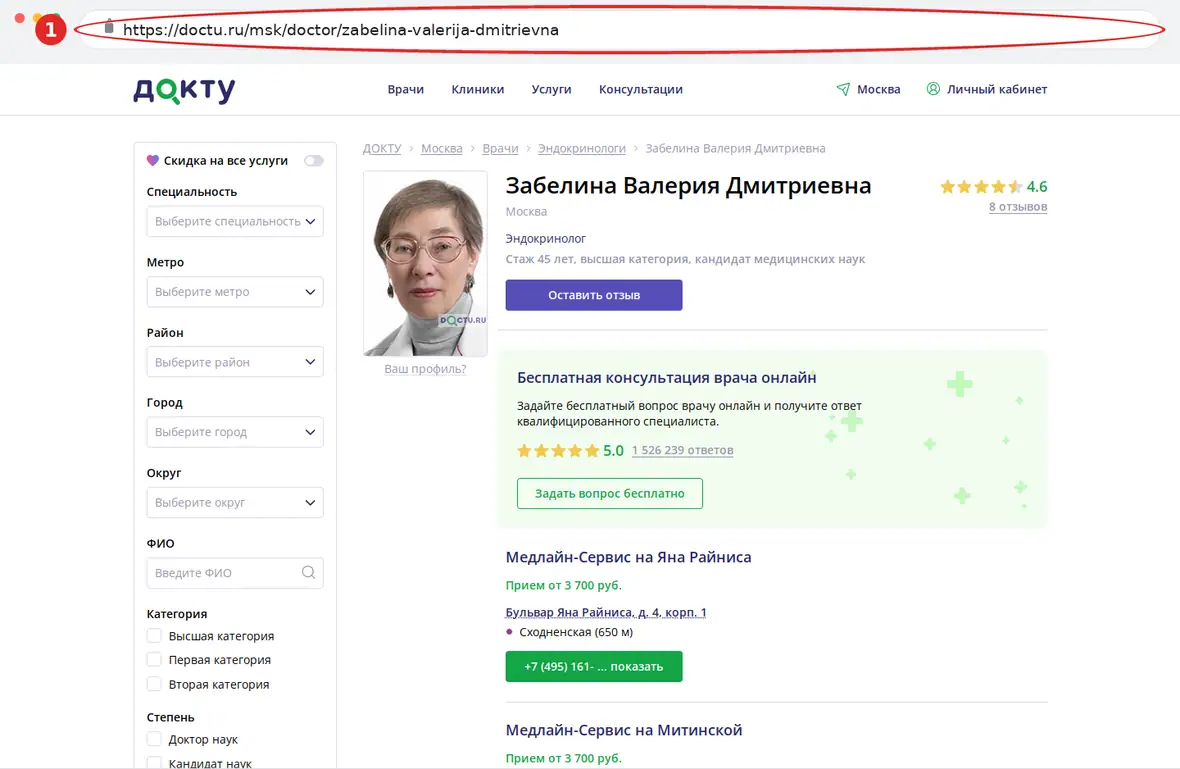This screenshot has width=1180, height=769.
Task: Open the Выберите метро dropdown
Action: point(235,292)
